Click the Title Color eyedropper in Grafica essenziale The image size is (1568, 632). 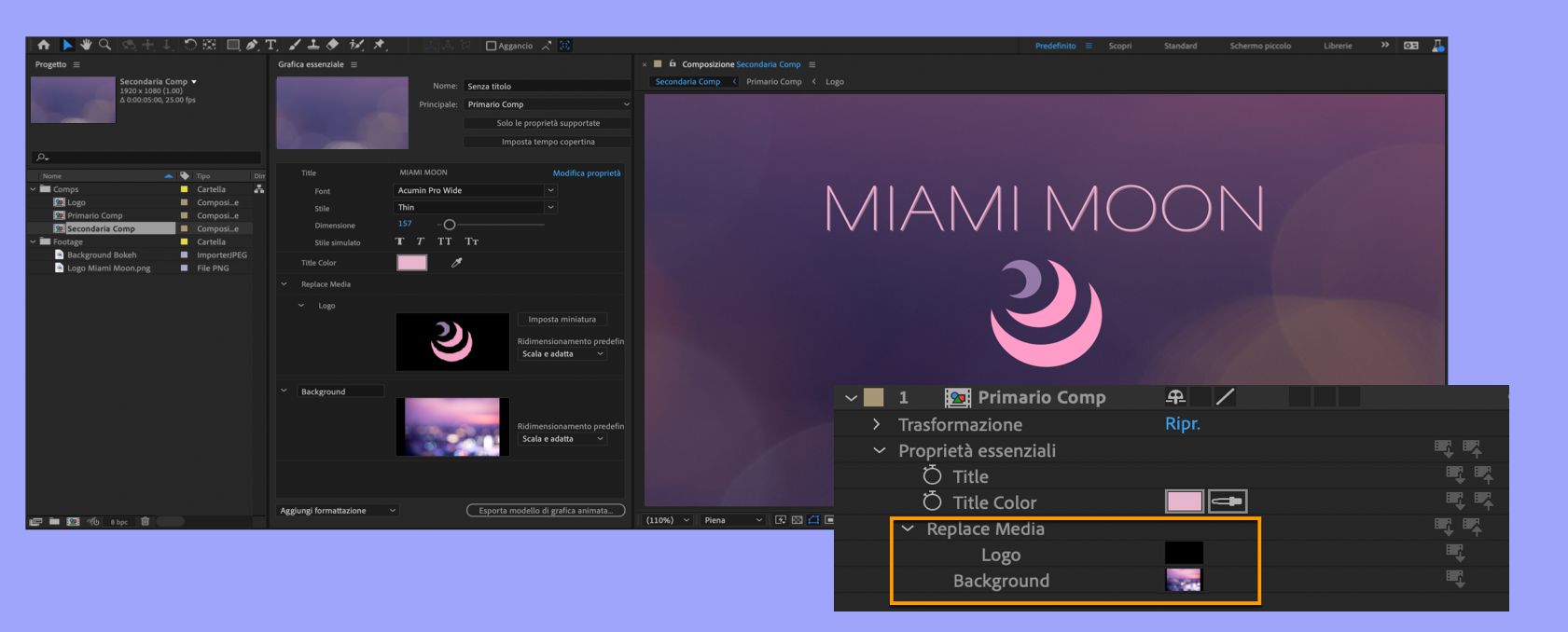click(457, 263)
